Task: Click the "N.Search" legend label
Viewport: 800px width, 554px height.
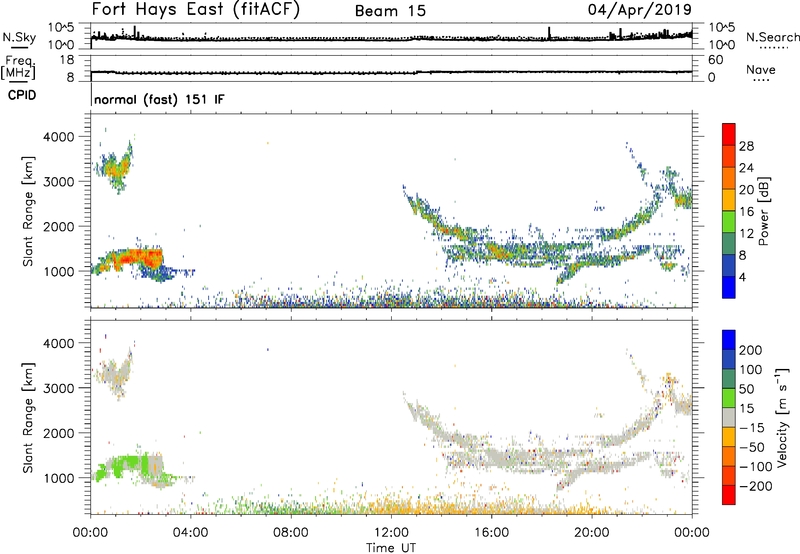Action: point(772,37)
